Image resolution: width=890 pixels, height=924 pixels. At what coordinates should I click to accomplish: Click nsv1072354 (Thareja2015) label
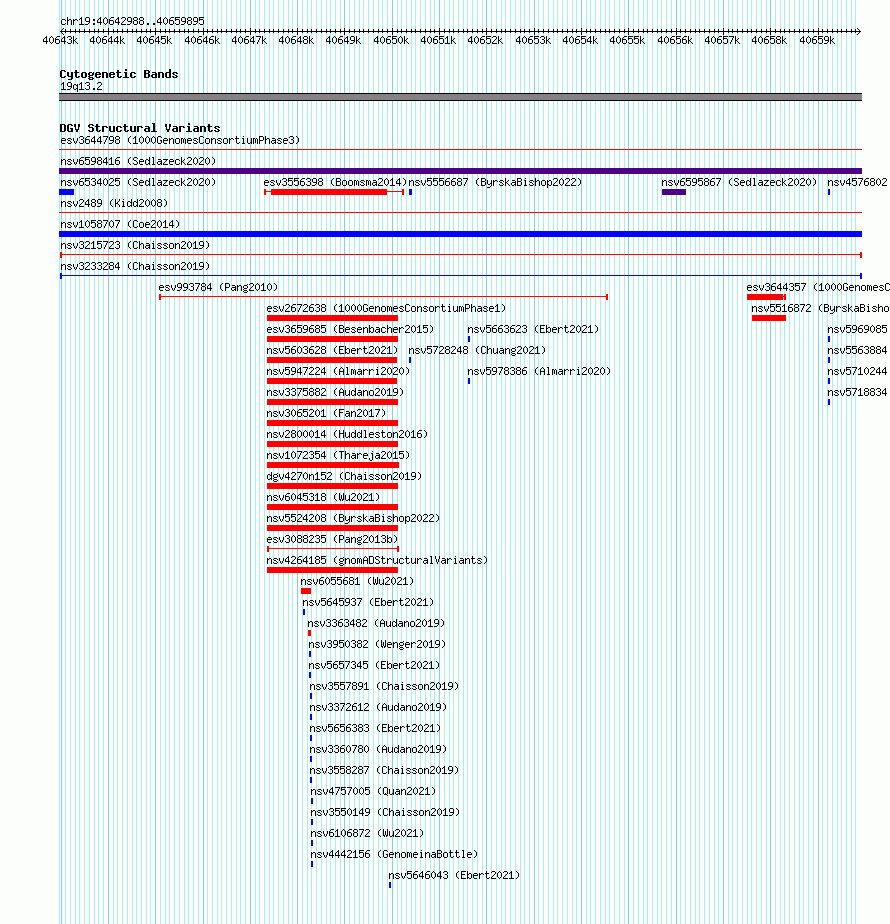(338, 455)
